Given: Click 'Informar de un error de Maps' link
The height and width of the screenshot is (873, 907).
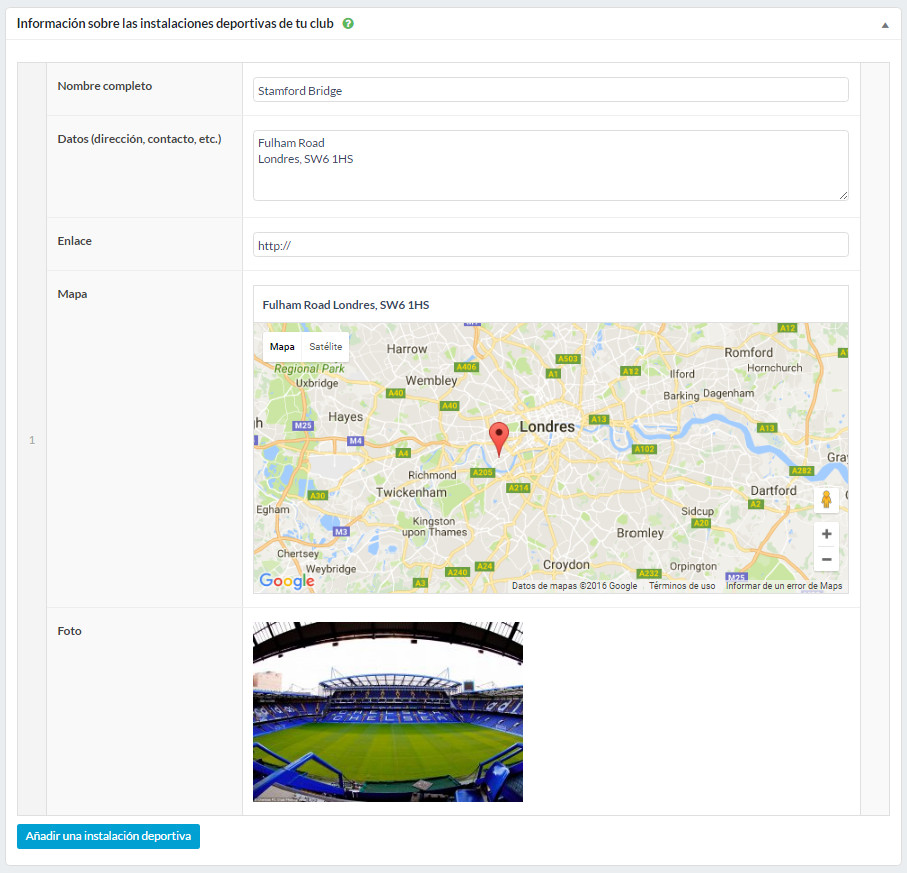Looking at the screenshot, I should pyautogui.click(x=783, y=586).
